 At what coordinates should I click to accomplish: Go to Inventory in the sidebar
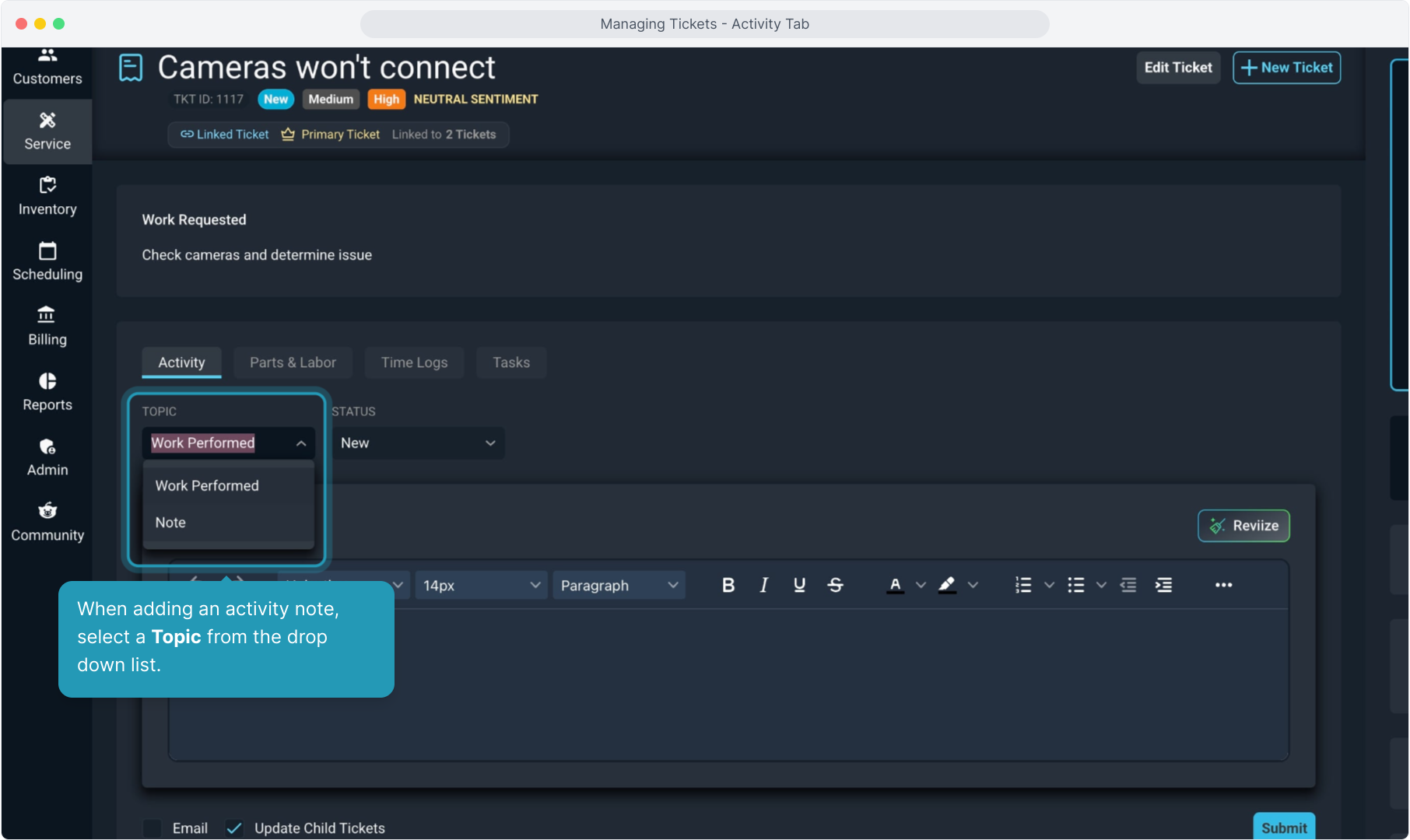pyautogui.click(x=47, y=196)
